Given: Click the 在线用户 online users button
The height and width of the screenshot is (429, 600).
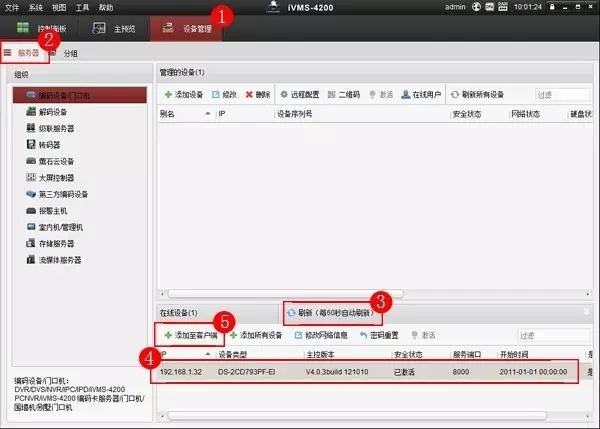Looking at the screenshot, I should click(407, 94).
